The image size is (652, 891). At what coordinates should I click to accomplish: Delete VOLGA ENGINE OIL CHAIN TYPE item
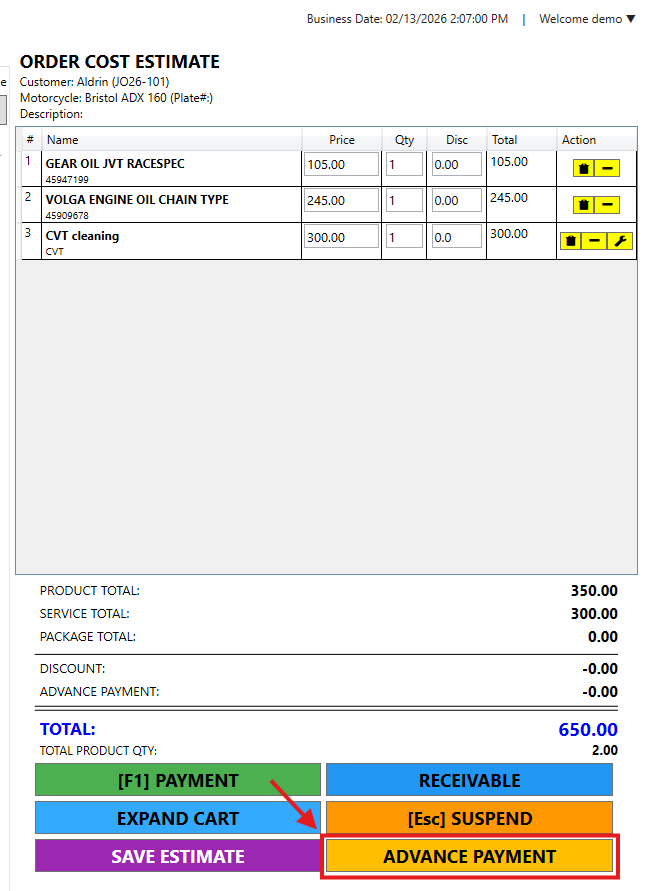pos(584,205)
